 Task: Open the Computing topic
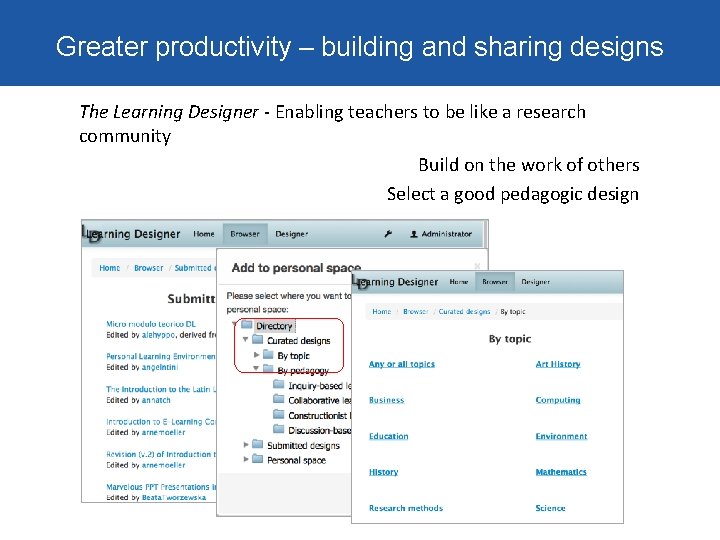click(x=558, y=400)
